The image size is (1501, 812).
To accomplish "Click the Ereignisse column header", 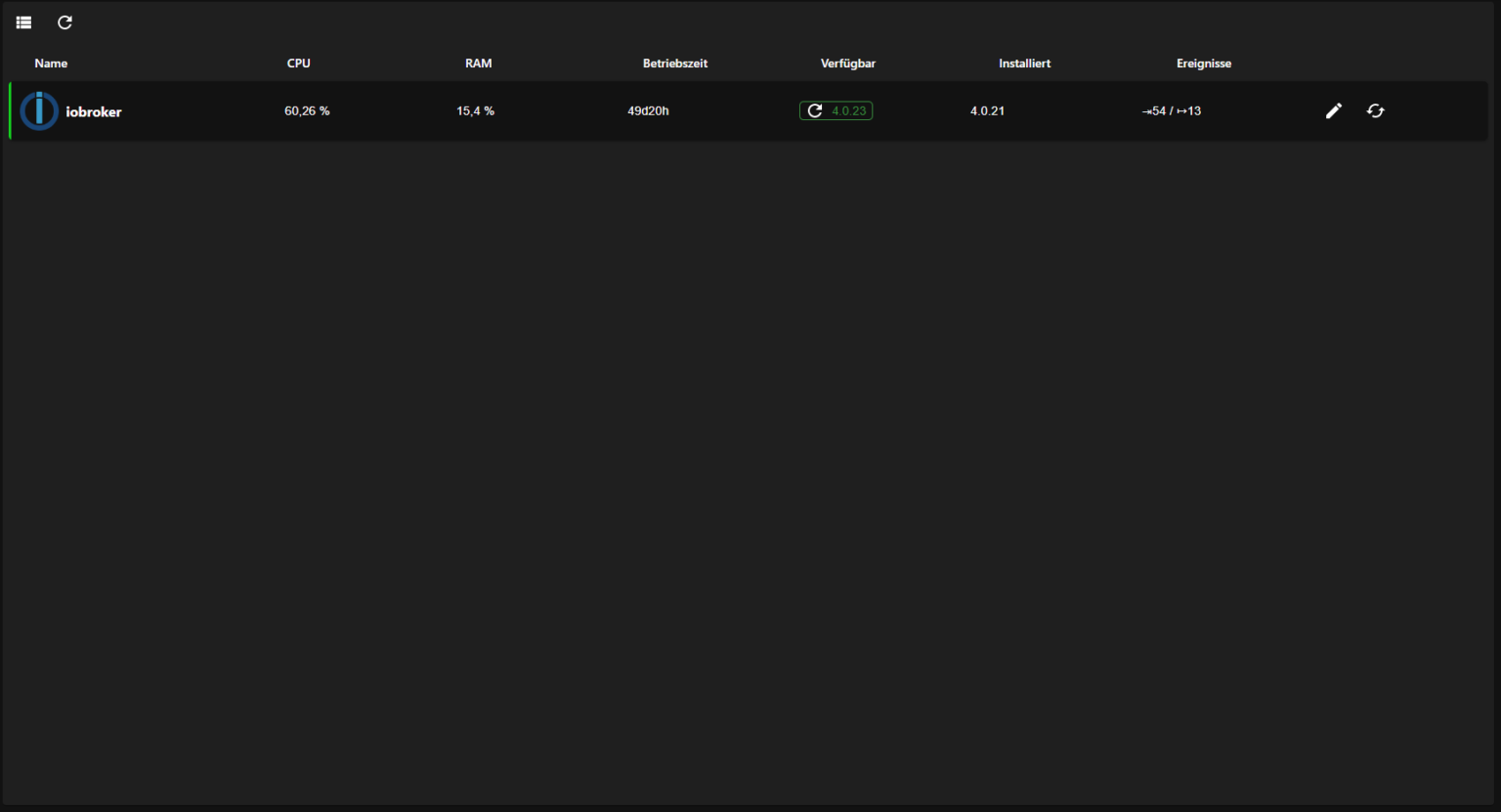I will 1204,63.
